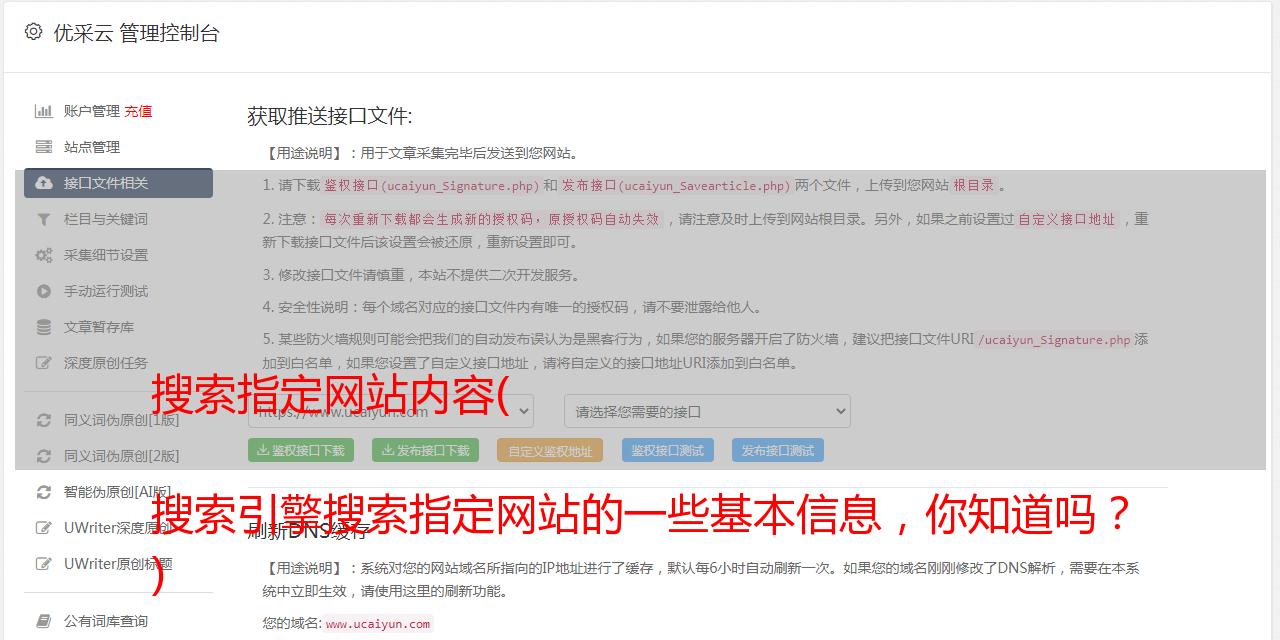The width and height of the screenshot is (1280, 640).
Task: Click orange 自定义鉴权地址 button
Action: pos(550,450)
